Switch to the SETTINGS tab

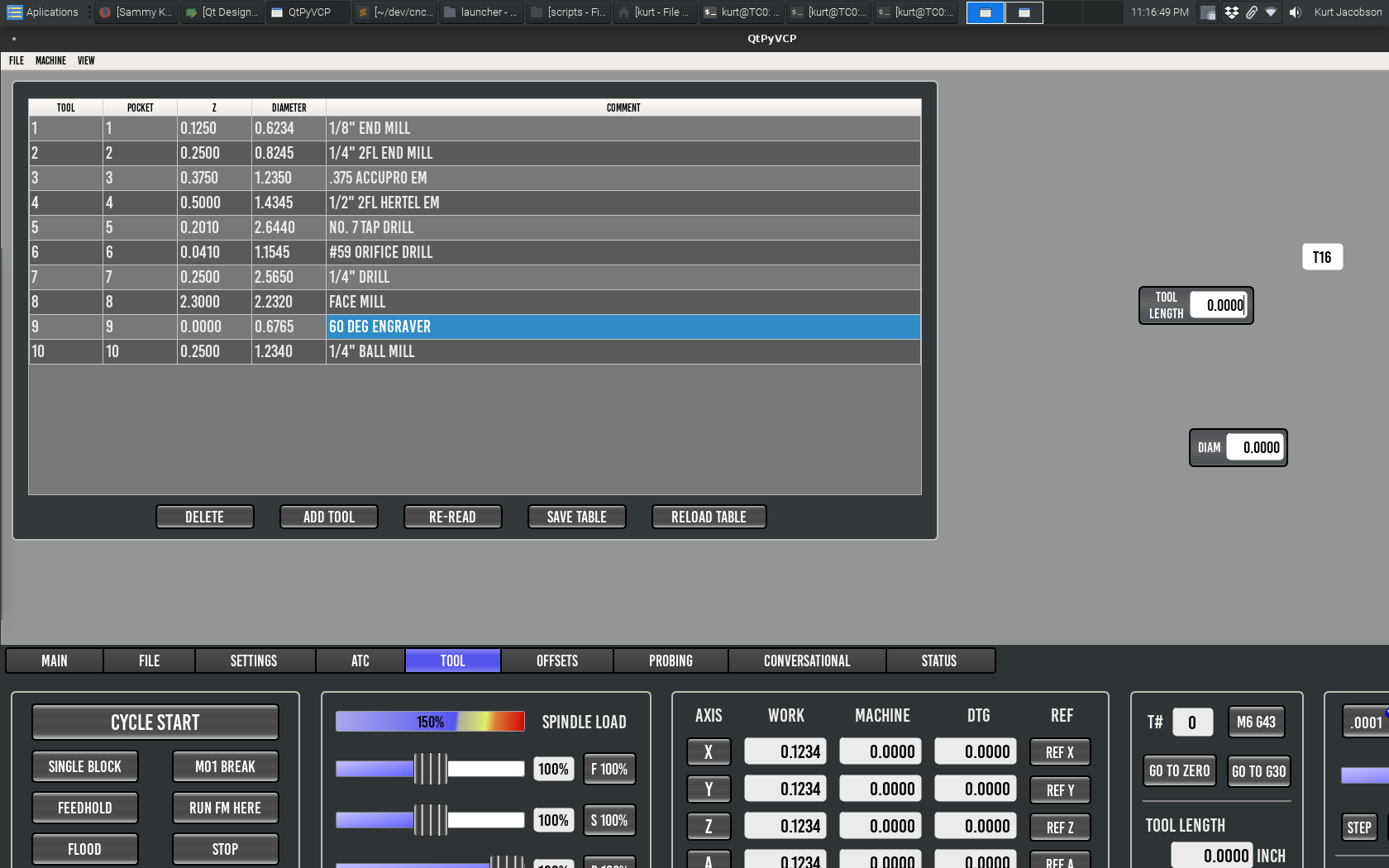click(254, 661)
